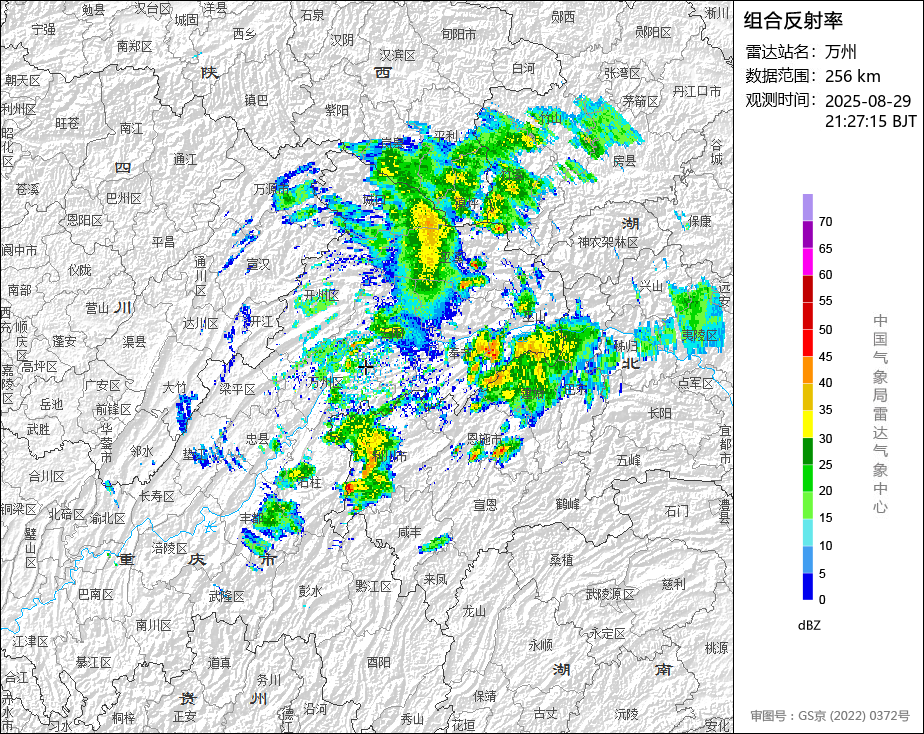Click the radar station name 万州 in the info panel
Image resolution: width=924 pixels, height=734 pixels.
click(x=840, y=52)
